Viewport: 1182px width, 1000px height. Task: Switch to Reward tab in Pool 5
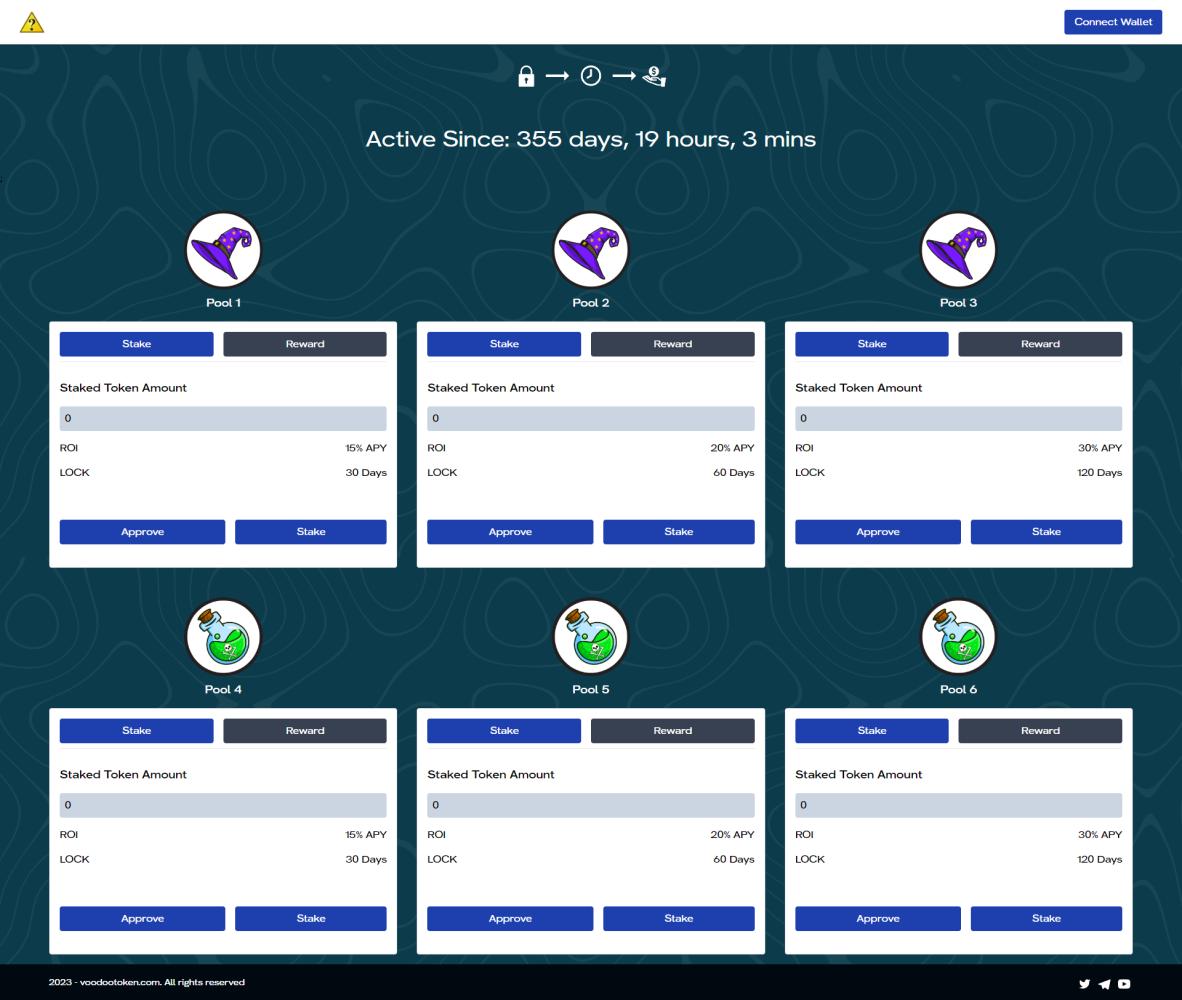point(672,731)
